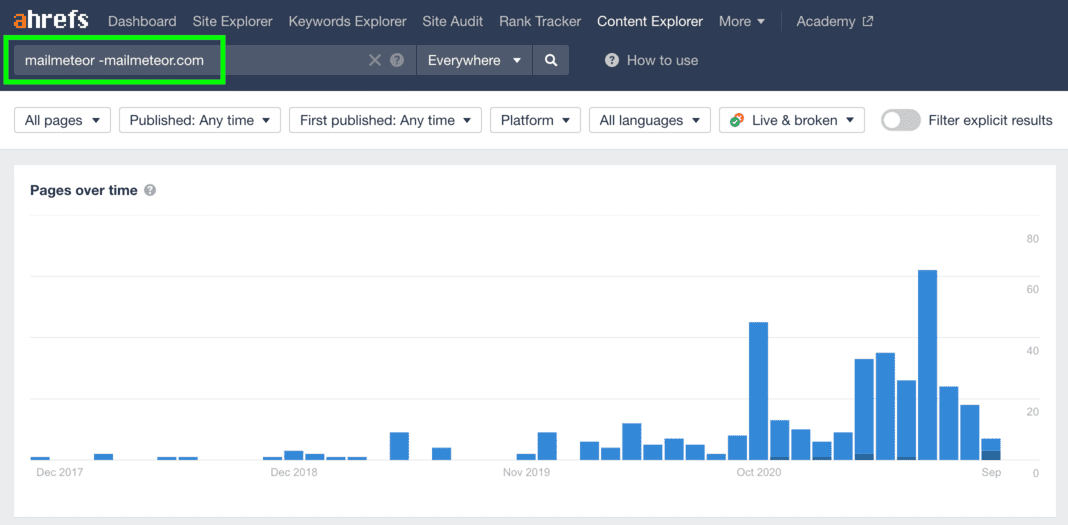
Task: Expand the All pages filter
Action: coord(63,121)
